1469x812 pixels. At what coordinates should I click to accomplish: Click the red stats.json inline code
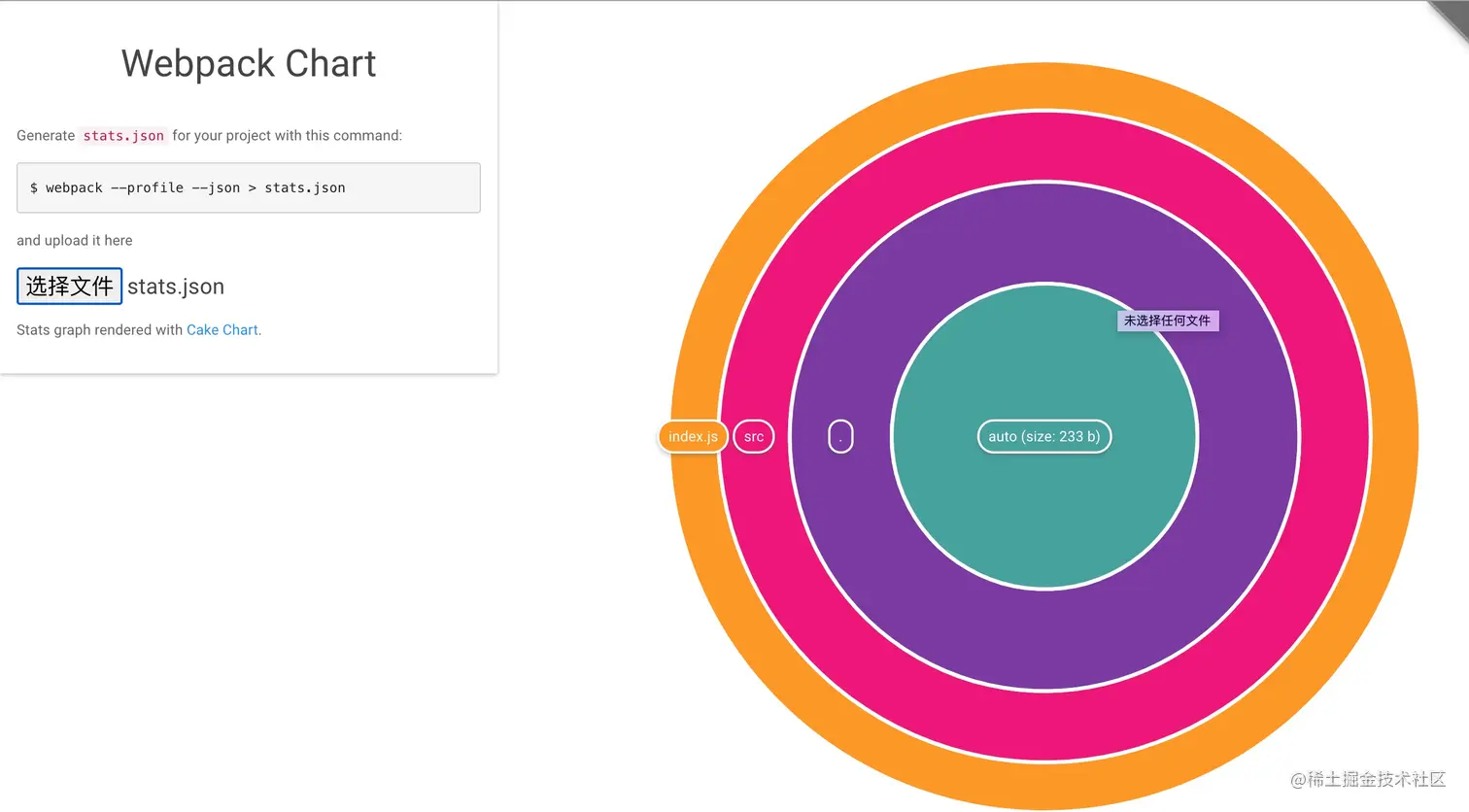tap(123, 136)
